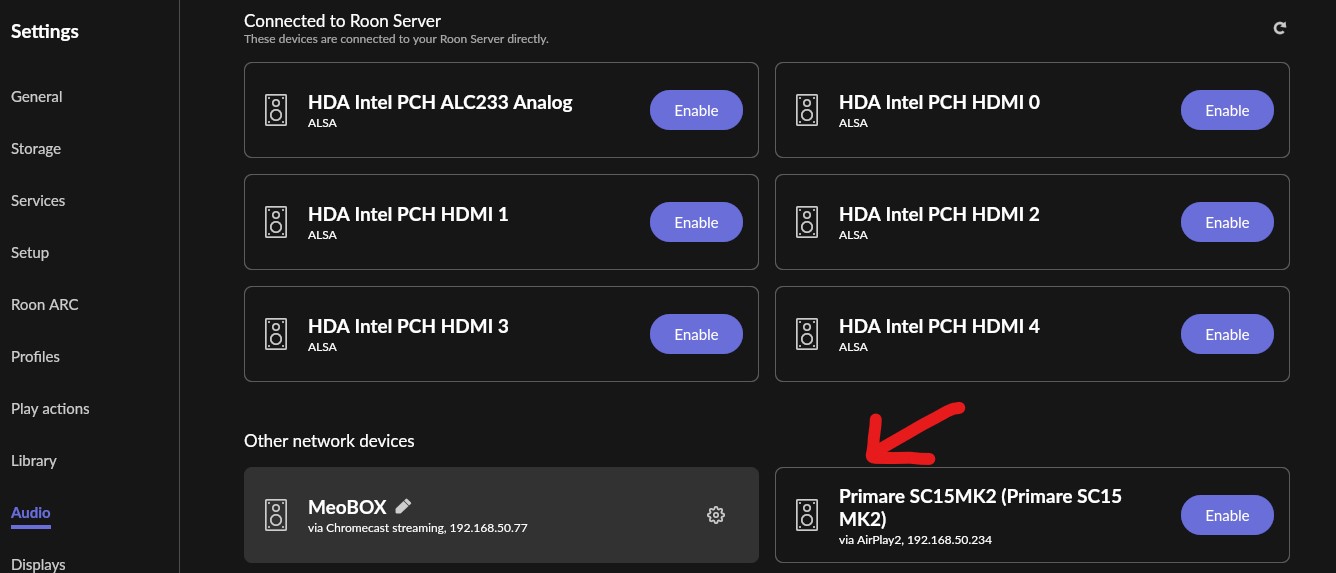Enable HDA Intel PCH ALC233 Analog output
This screenshot has width=1336, height=573.
[x=696, y=110]
